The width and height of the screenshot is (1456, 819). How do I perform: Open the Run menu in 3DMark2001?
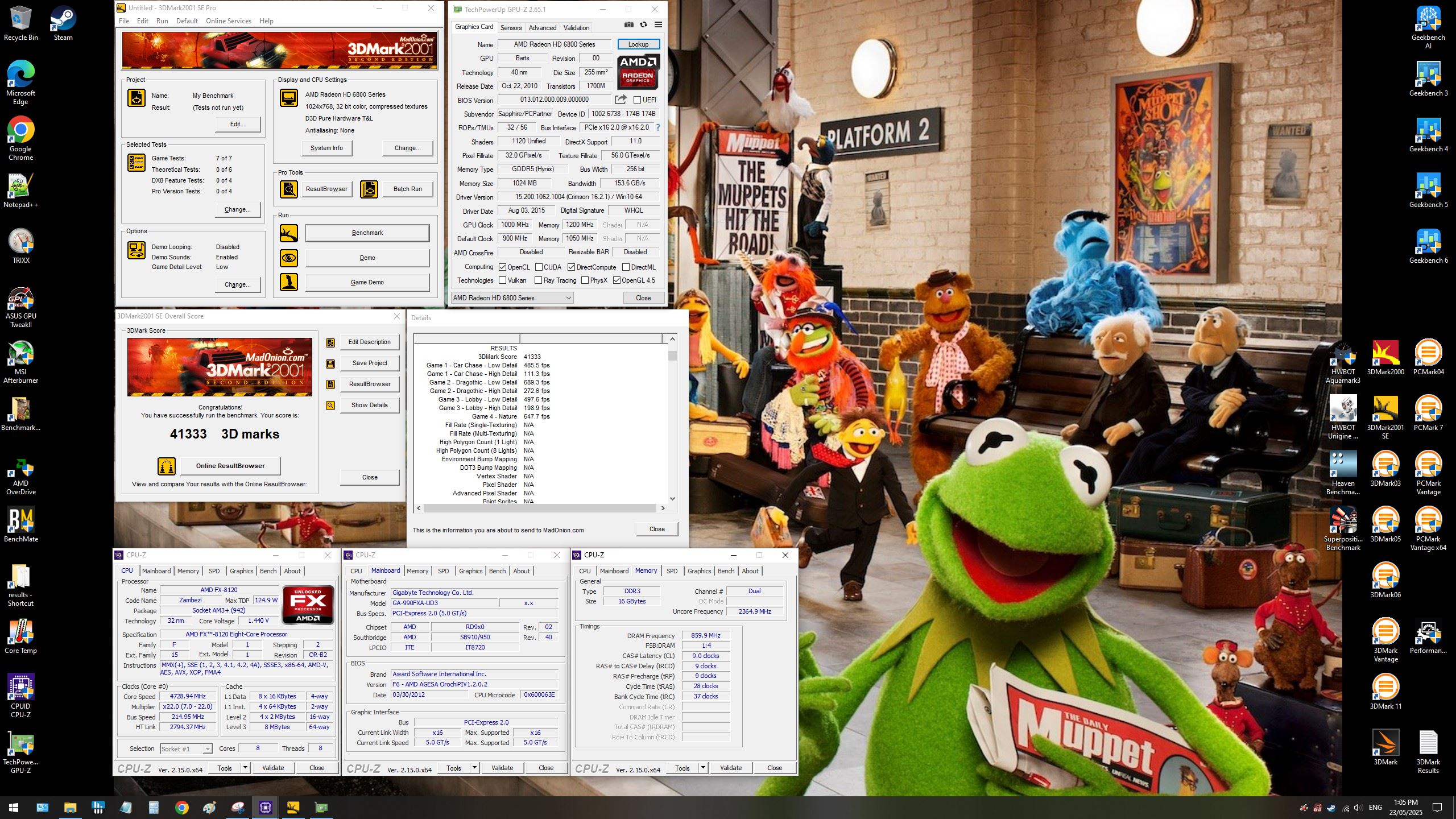[x=162, y=21]
